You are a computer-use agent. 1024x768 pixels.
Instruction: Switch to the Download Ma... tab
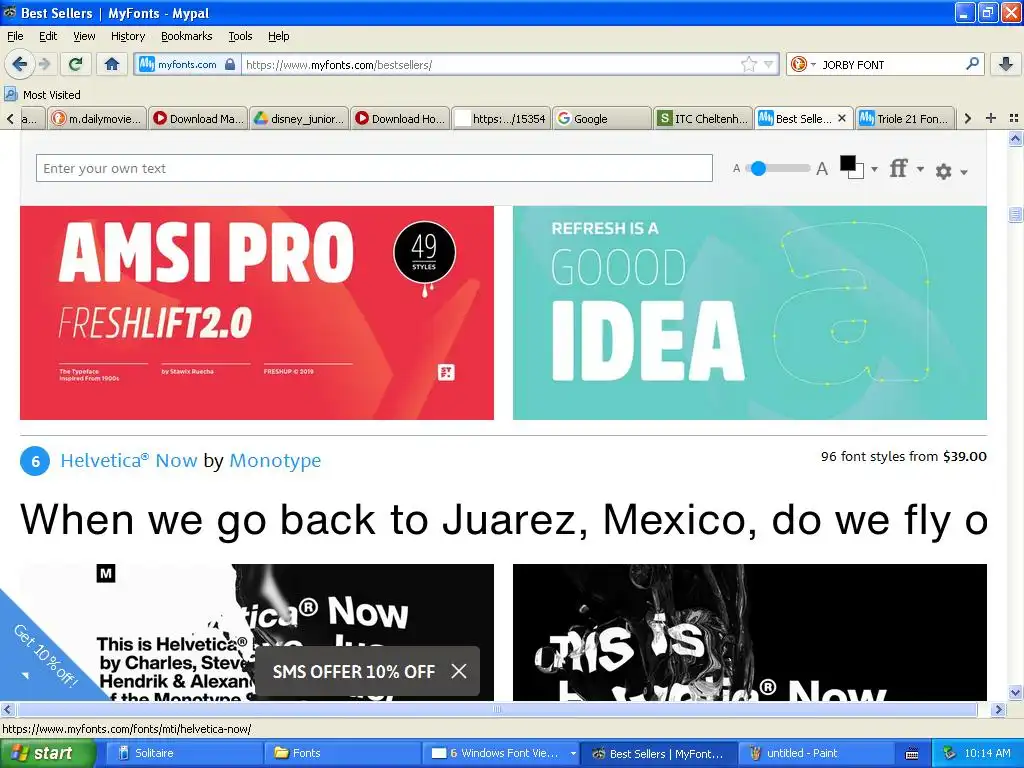pos(199,118)
